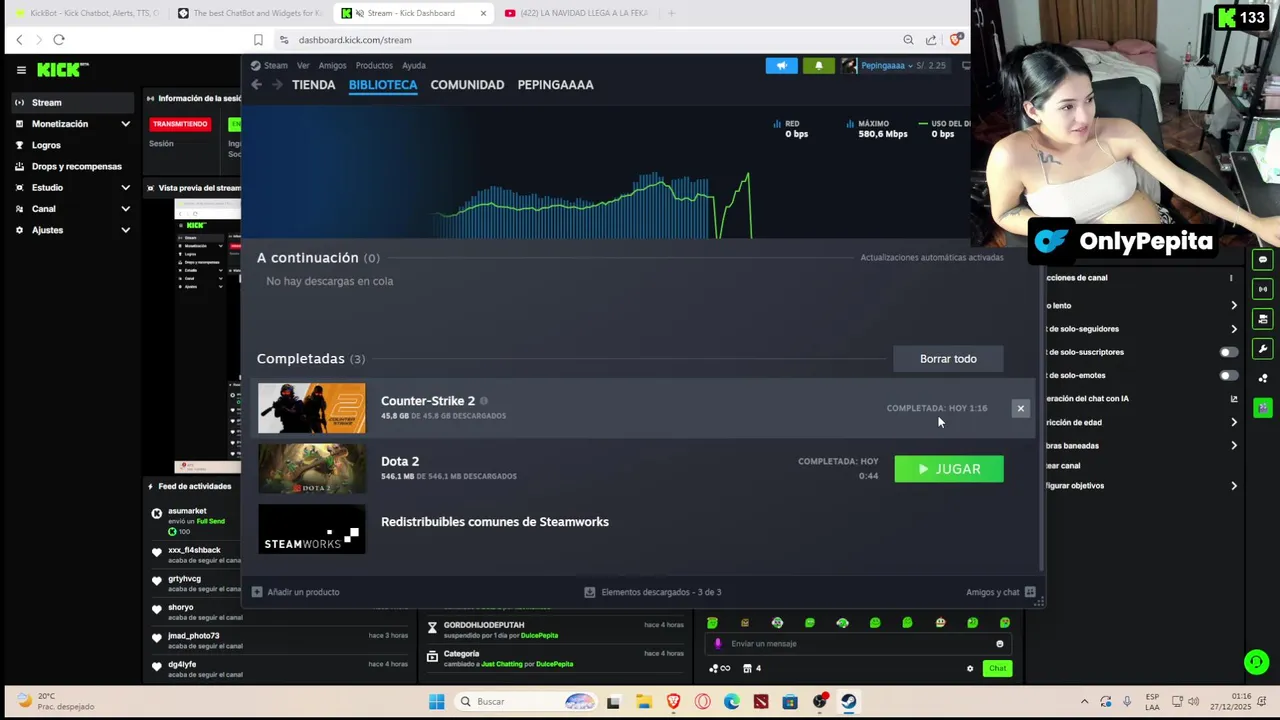Screen dimensions: 1280x720
Task: Click the Borrar todo button
Action: 948,359
